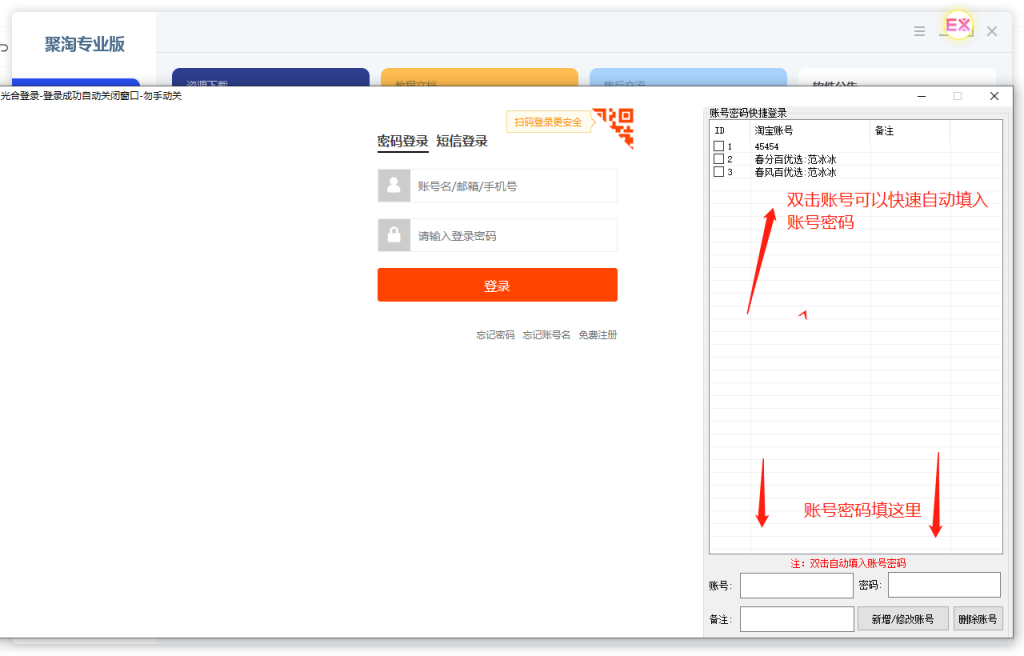Select account 春风百优选:范冰冰 in list
This screenshot has width=1024, height=656.
[x=795, y=172]
